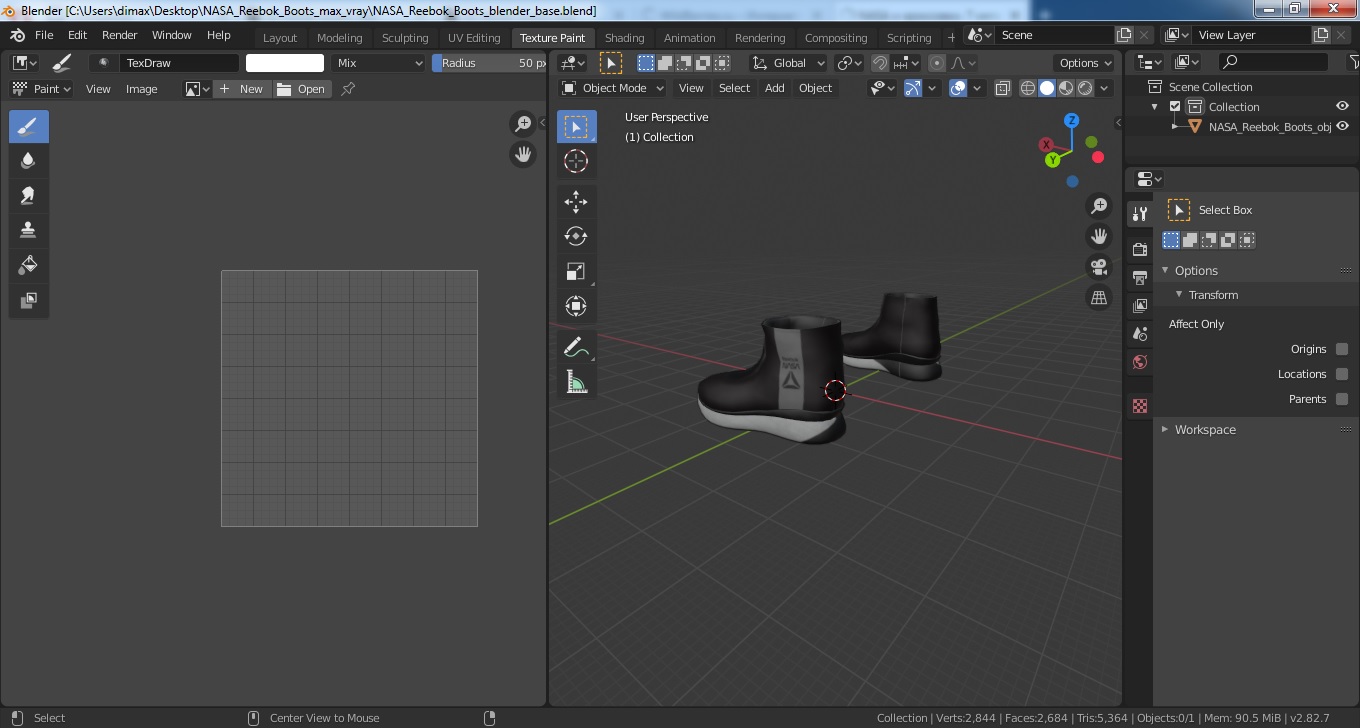The height and width of the screenshot is (728, 1360).
Task: Open the Scene properties tab
Action: pyautogui.click(x=1139, y=333)
